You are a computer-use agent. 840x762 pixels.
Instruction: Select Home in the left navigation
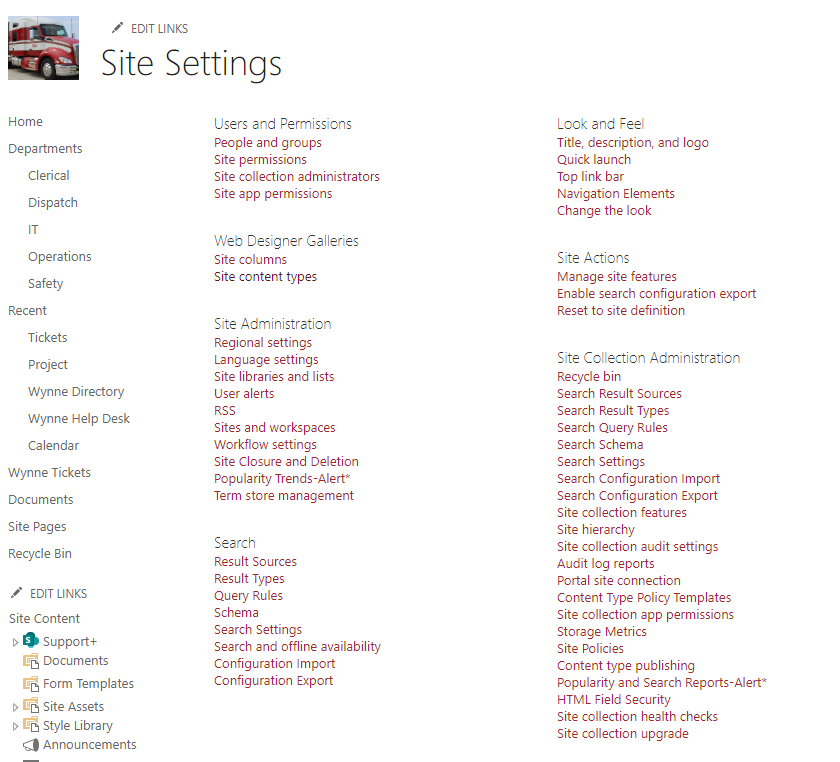[x=25, y=121]
